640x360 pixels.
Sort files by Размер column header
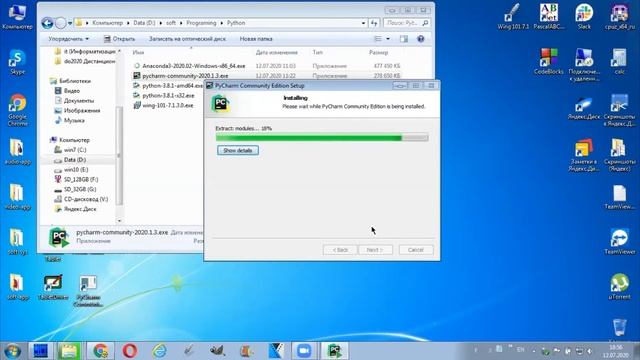coord(378,52)
